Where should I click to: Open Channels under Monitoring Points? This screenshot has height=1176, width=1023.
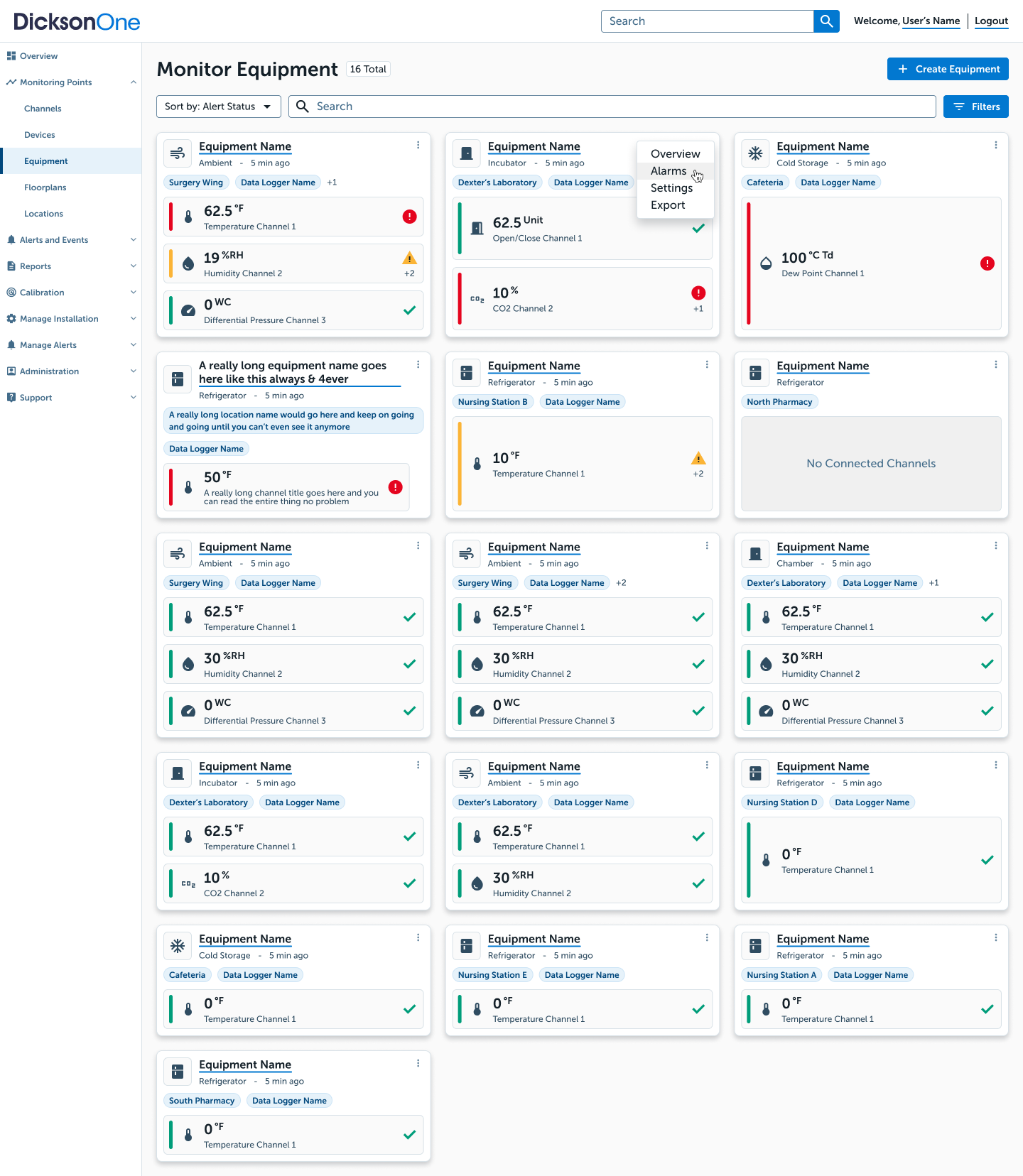click(x=43, y=109)
